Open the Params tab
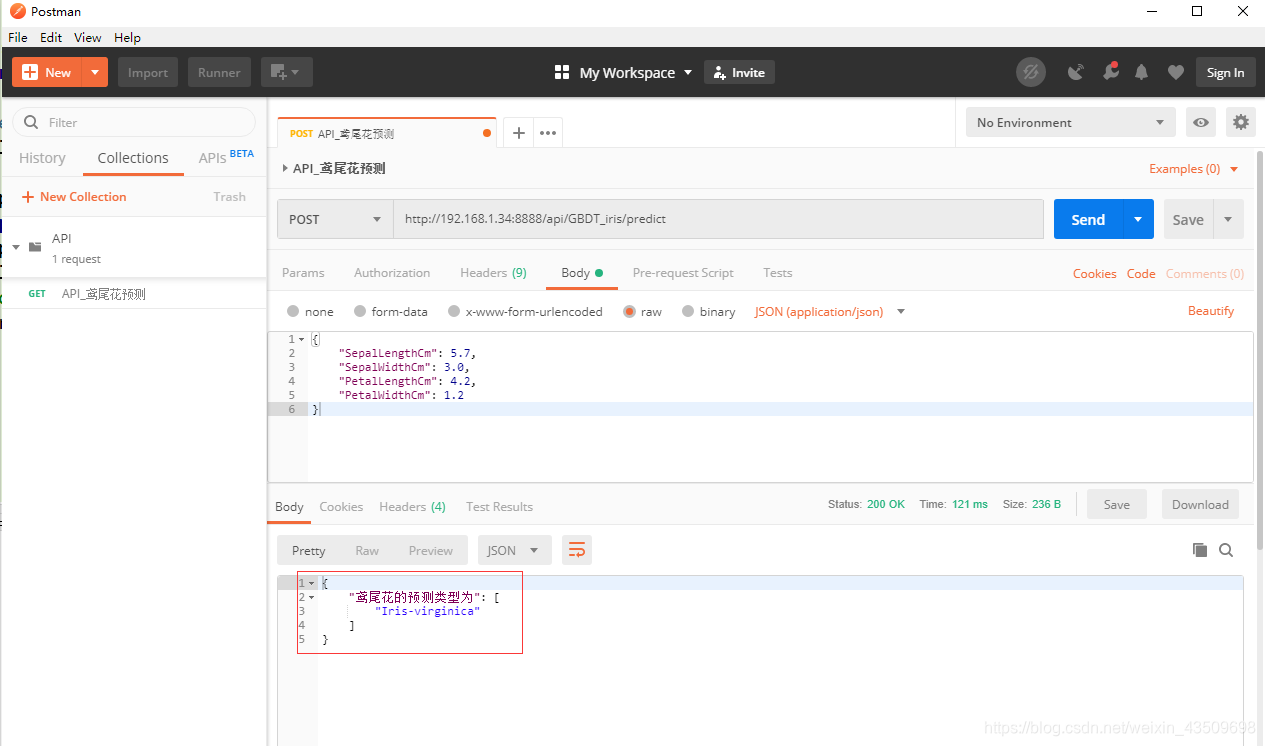Screen dimensions: 1265x746 click(x=303, y=273)
